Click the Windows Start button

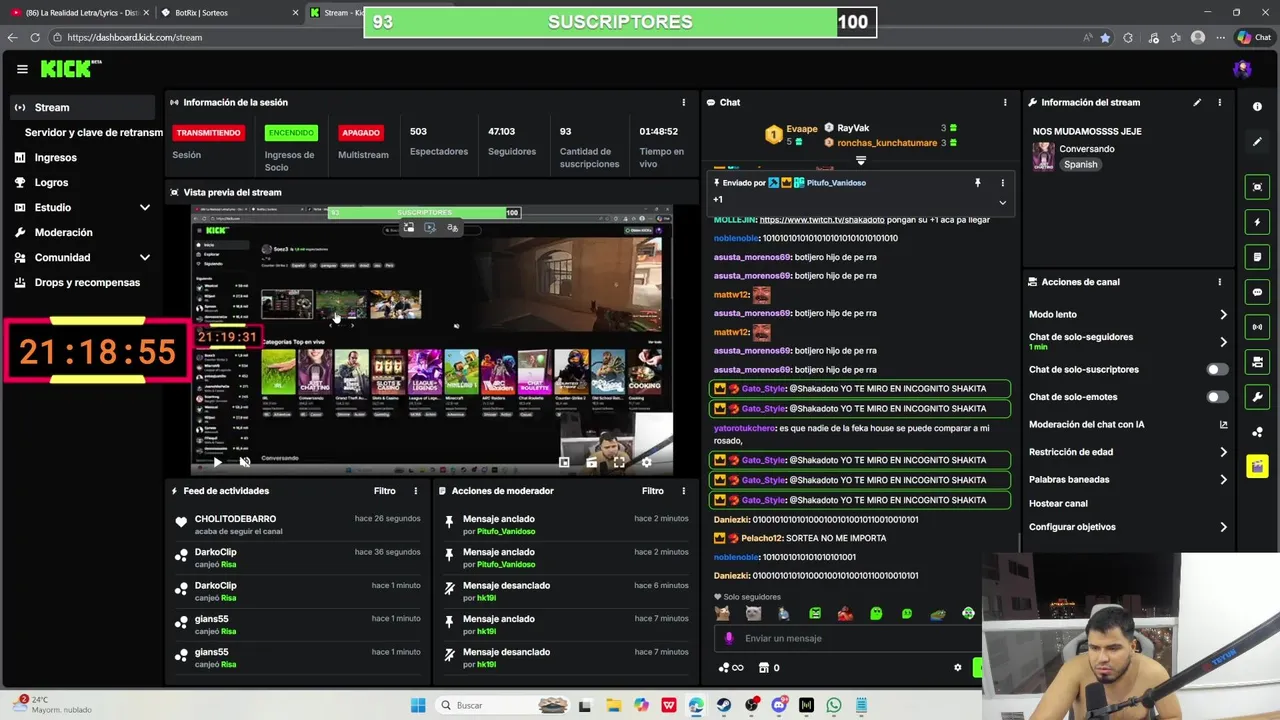(x=418, y=705)
